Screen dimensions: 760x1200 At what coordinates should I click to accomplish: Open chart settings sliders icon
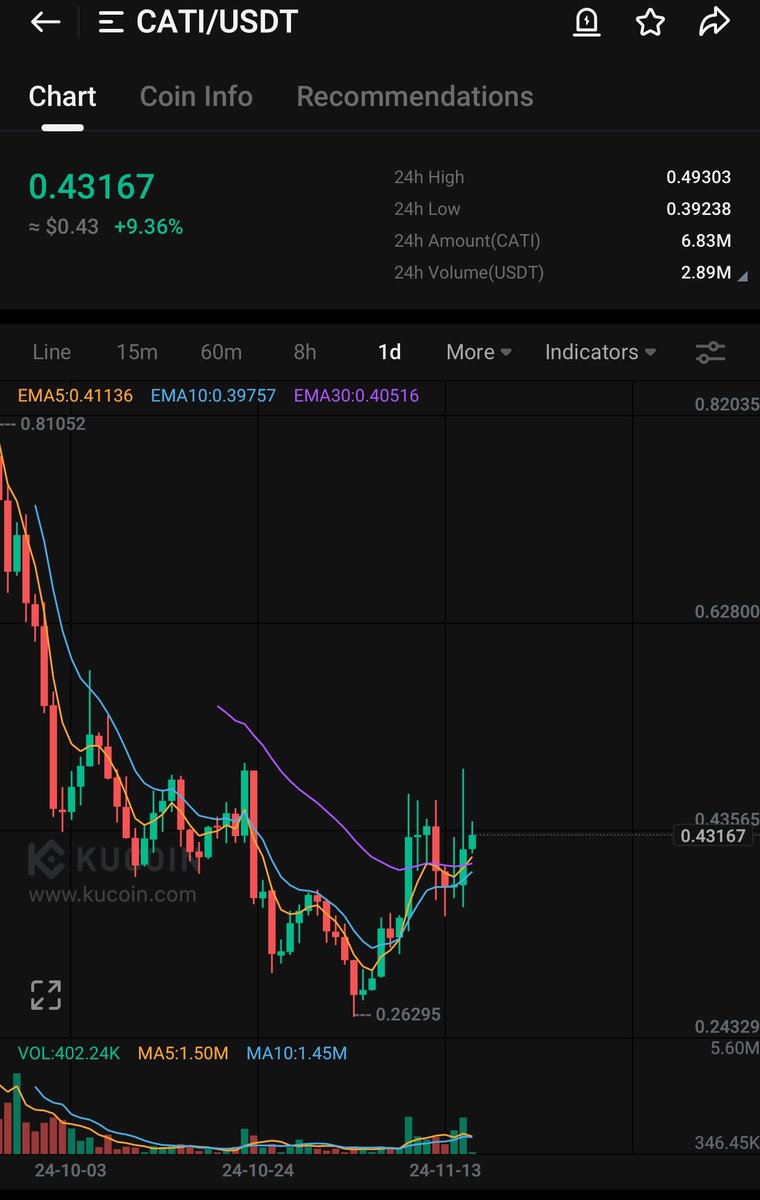point(711,352)
